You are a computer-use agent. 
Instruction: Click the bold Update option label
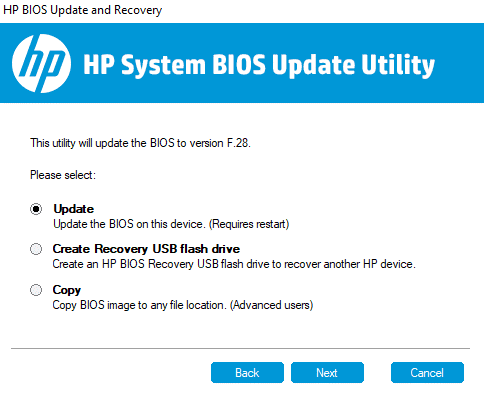(x=74, y=209)
